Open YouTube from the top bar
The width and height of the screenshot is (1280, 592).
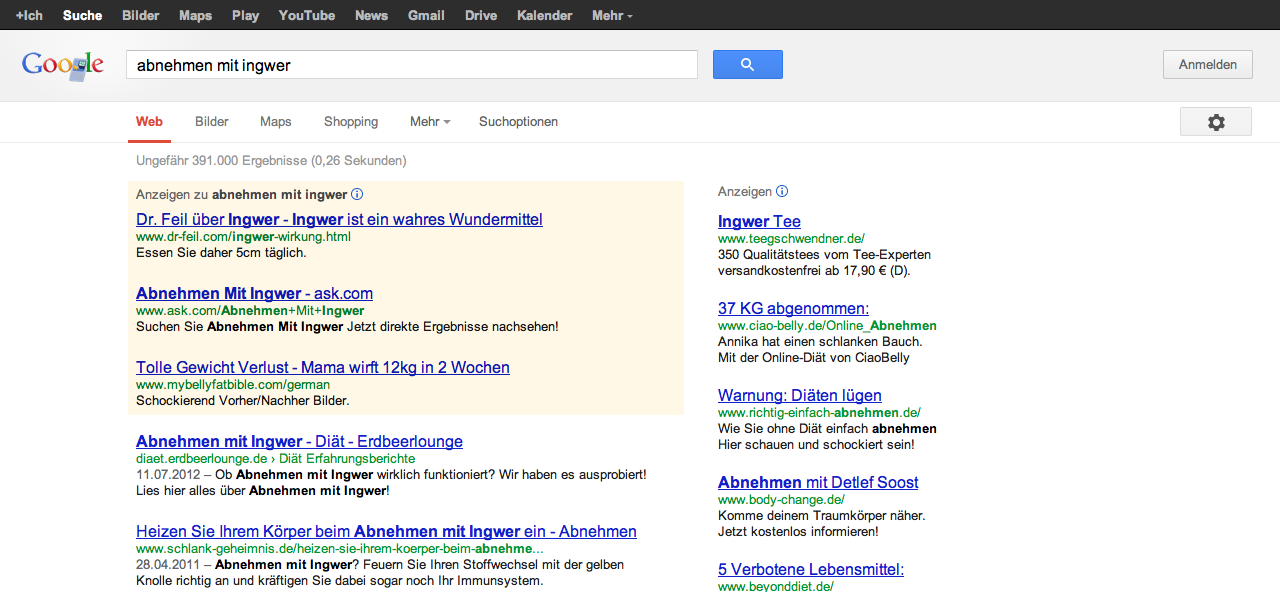click(x=306, y=15)
